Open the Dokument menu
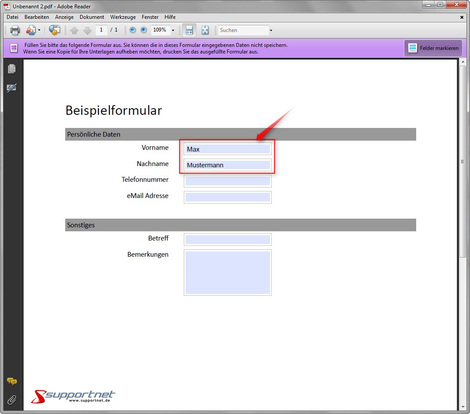The image size is (470, 414). 92,17
